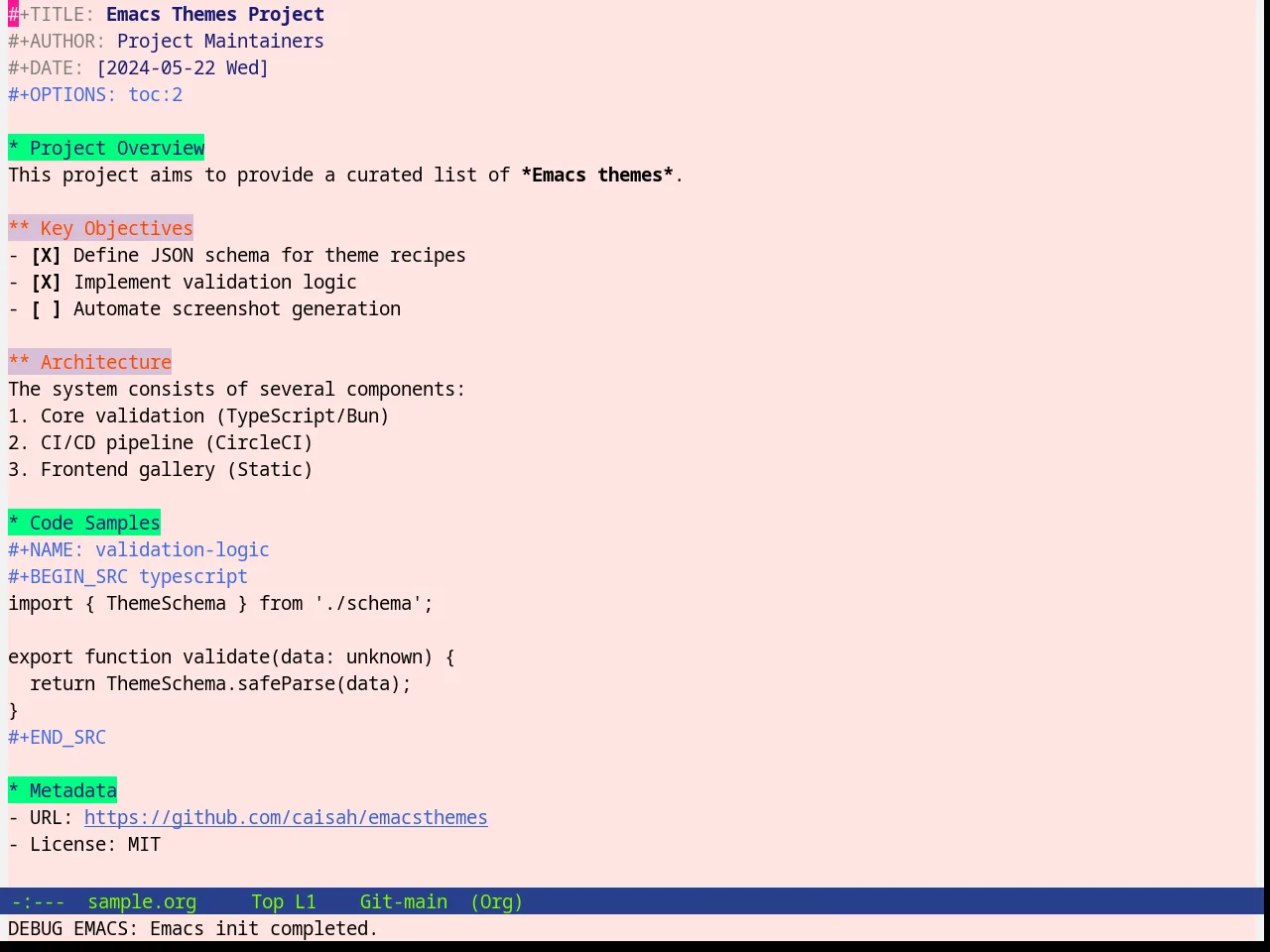Click the '1. Core validation (TypeScript/Bun)' item
Image resolution: width=1270 pixels, height=952 pixels.
click(x=198, y=416)
